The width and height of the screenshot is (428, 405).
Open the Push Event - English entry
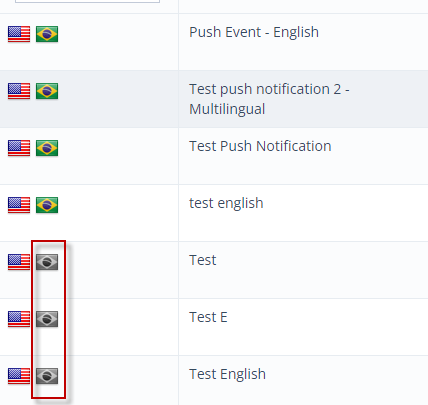click(254, 32)
